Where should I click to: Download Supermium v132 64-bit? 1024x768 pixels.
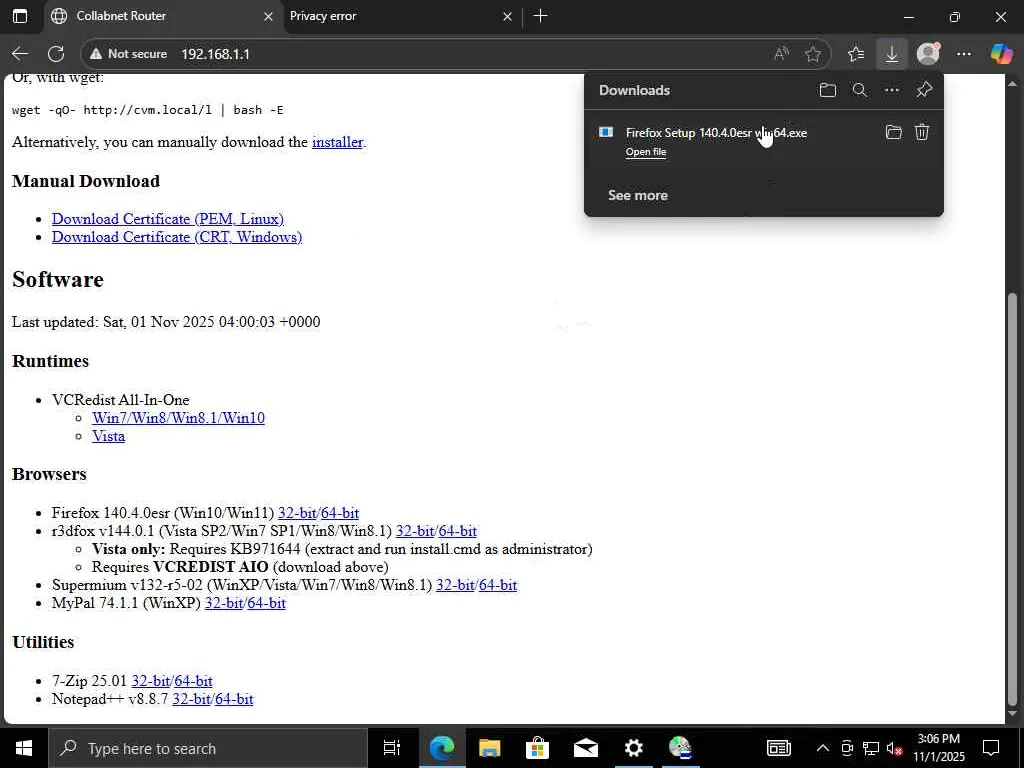coord(498,585)
